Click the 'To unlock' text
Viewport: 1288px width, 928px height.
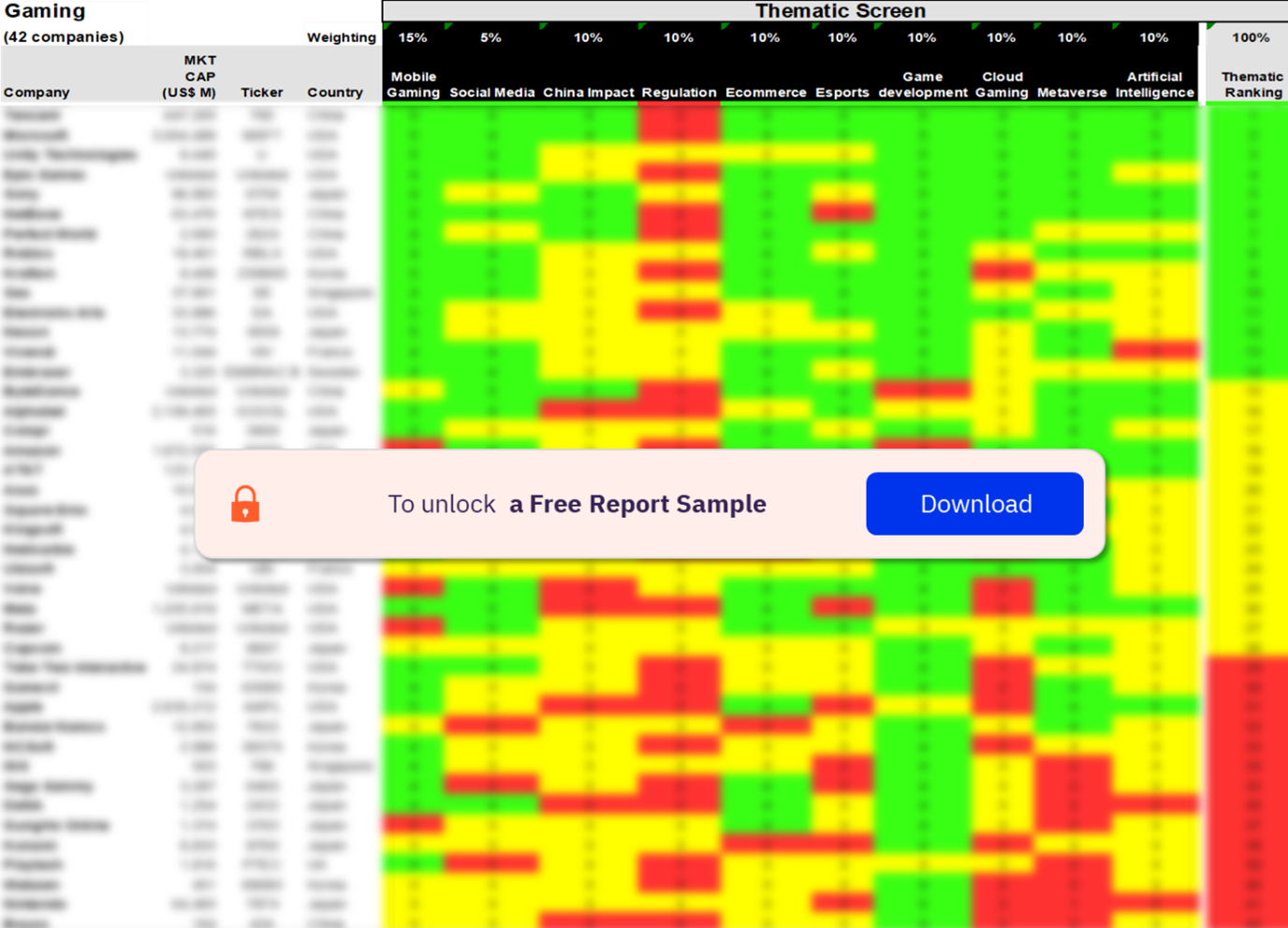442,504
